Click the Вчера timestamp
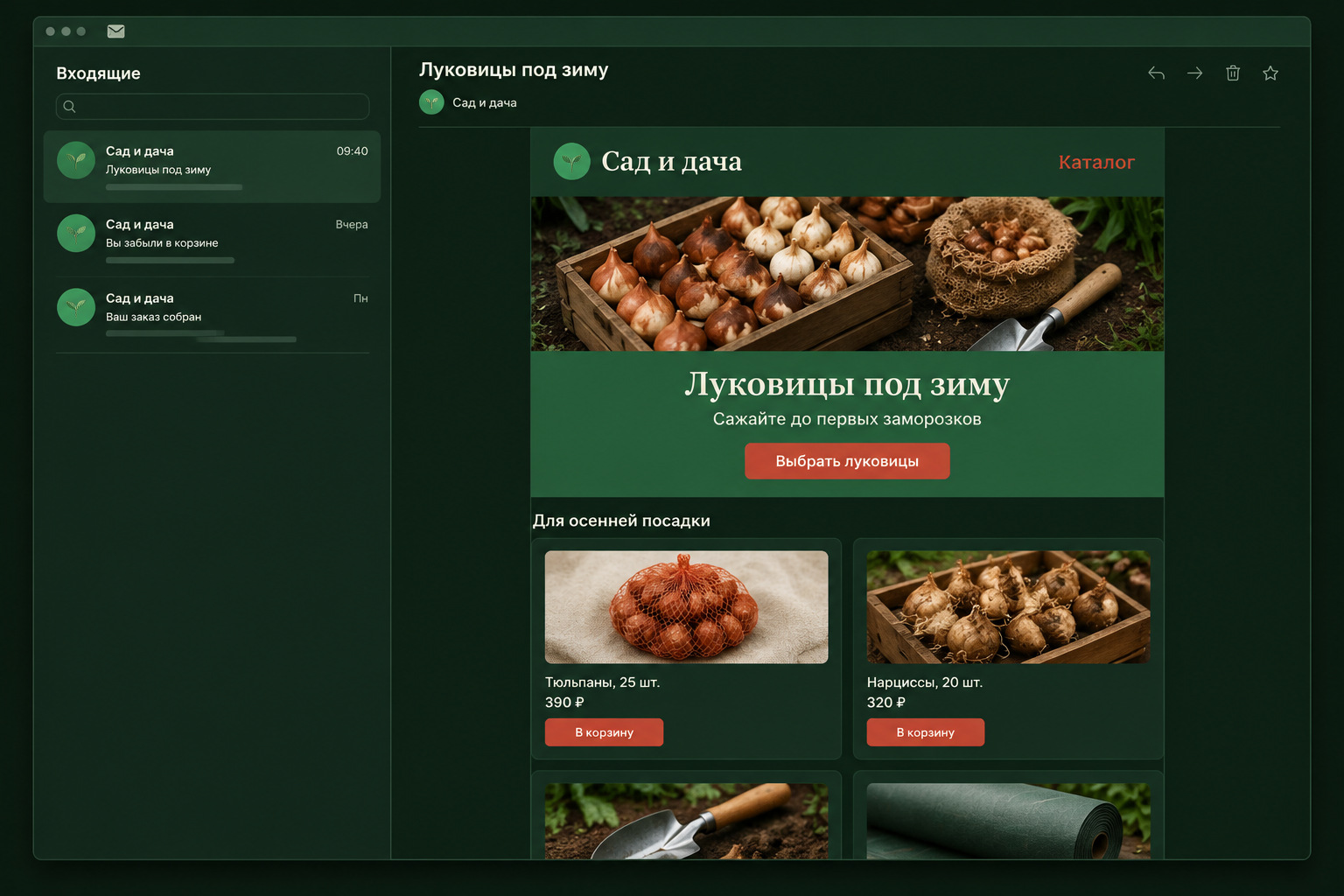Screen dimensions: 1344x896 352,225
